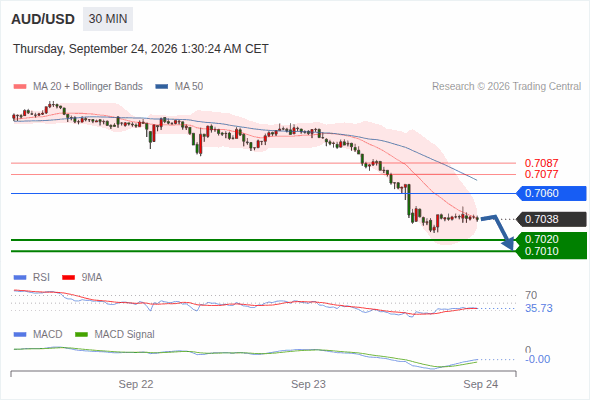Click the AUD/USD pair title

43,19
